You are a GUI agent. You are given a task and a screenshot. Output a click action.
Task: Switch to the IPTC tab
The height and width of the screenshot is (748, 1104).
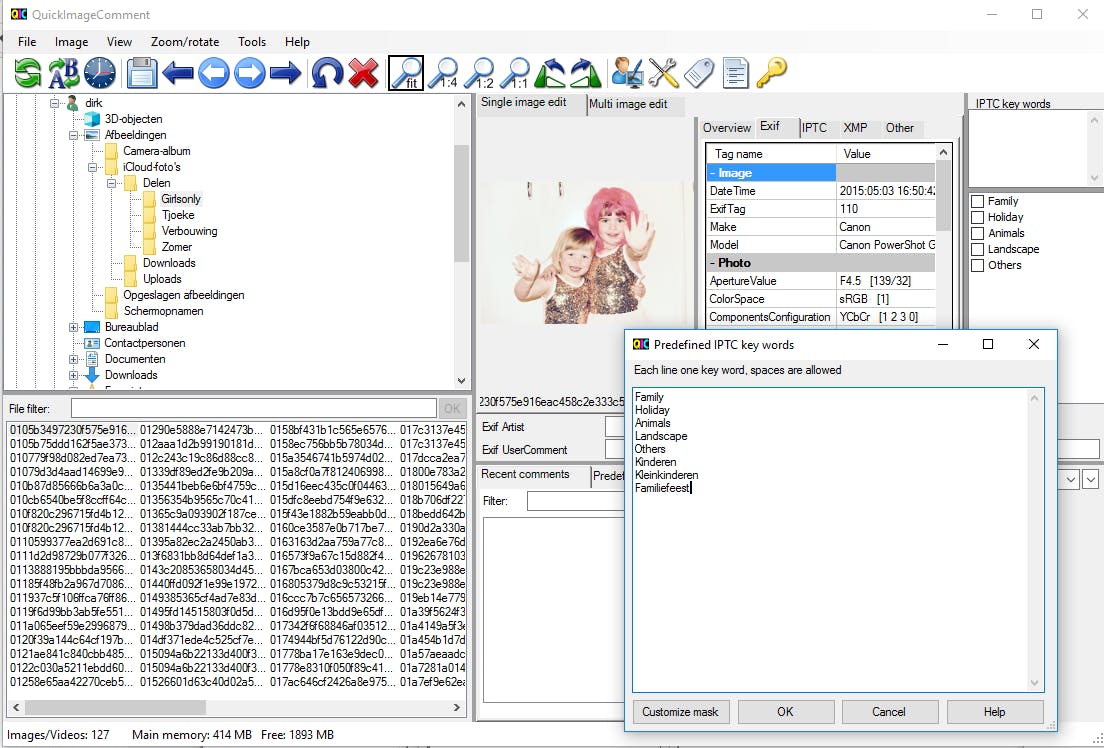[x=814, y=127]
